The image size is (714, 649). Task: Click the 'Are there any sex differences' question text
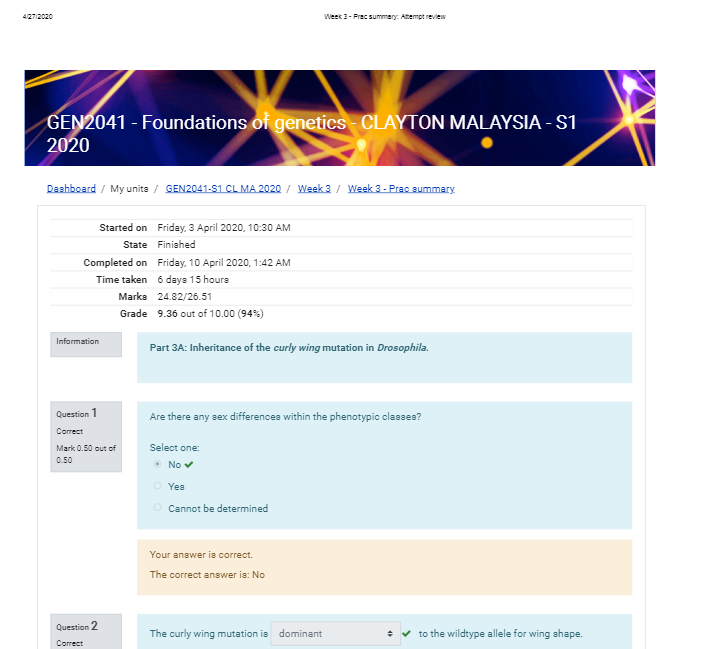285,417
